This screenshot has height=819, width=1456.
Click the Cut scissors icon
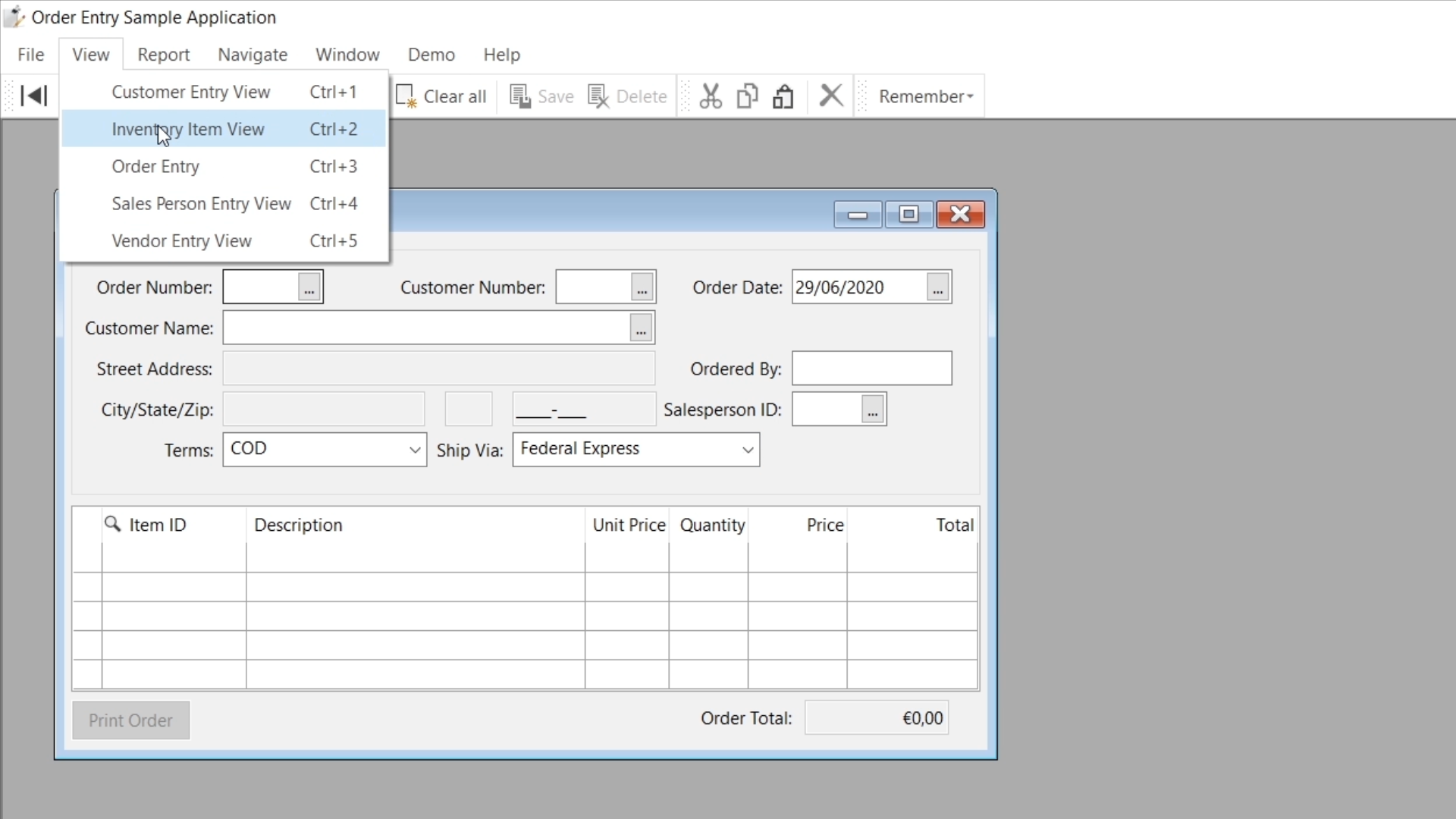711,96
